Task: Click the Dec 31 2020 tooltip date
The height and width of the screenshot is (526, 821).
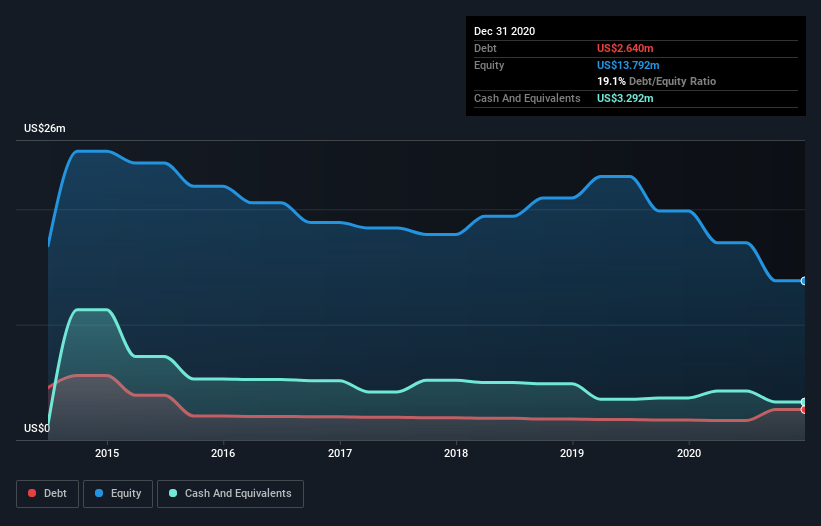Action: [x=504, y=31]
